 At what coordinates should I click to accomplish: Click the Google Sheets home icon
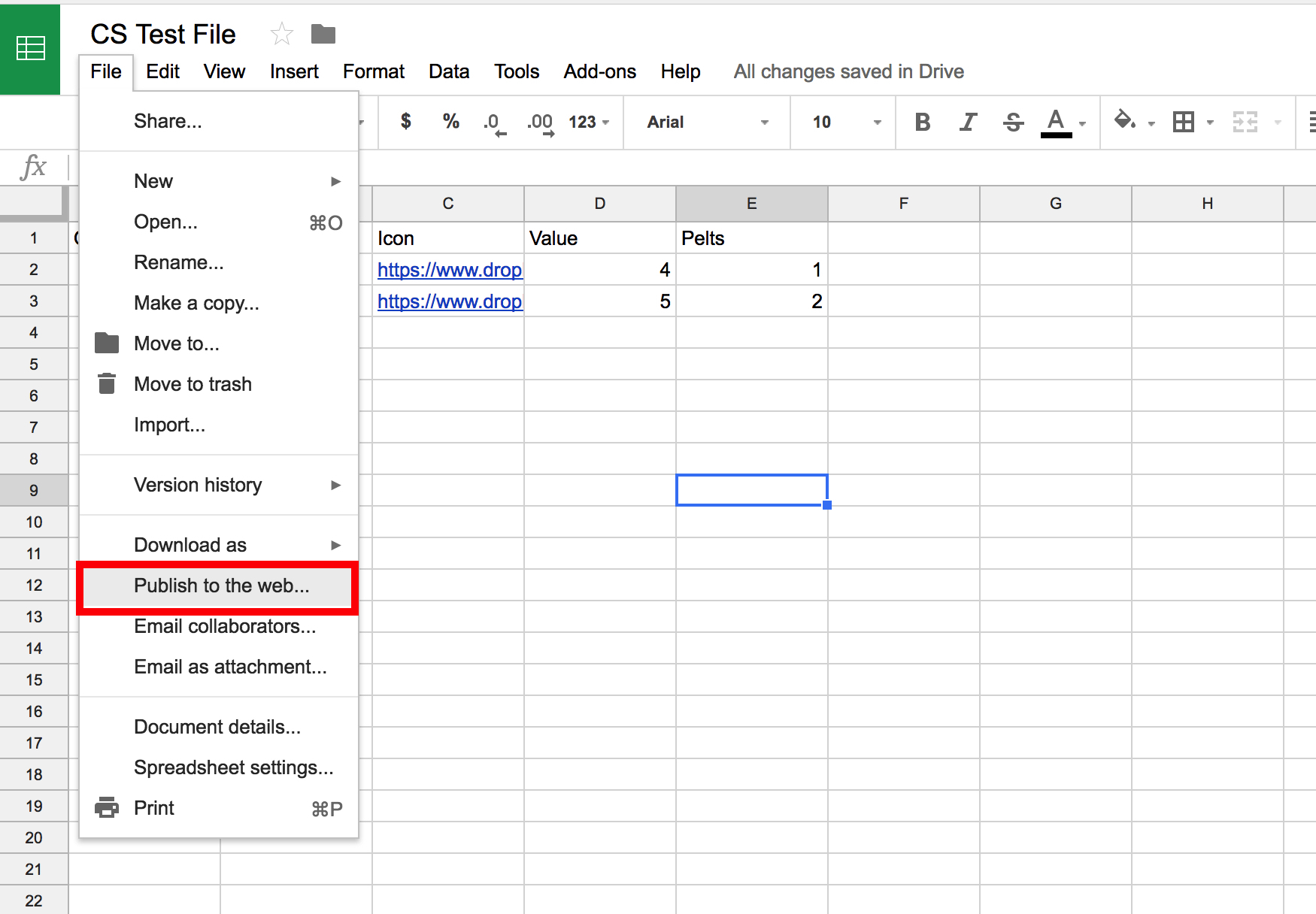click(x=30, y=49)
